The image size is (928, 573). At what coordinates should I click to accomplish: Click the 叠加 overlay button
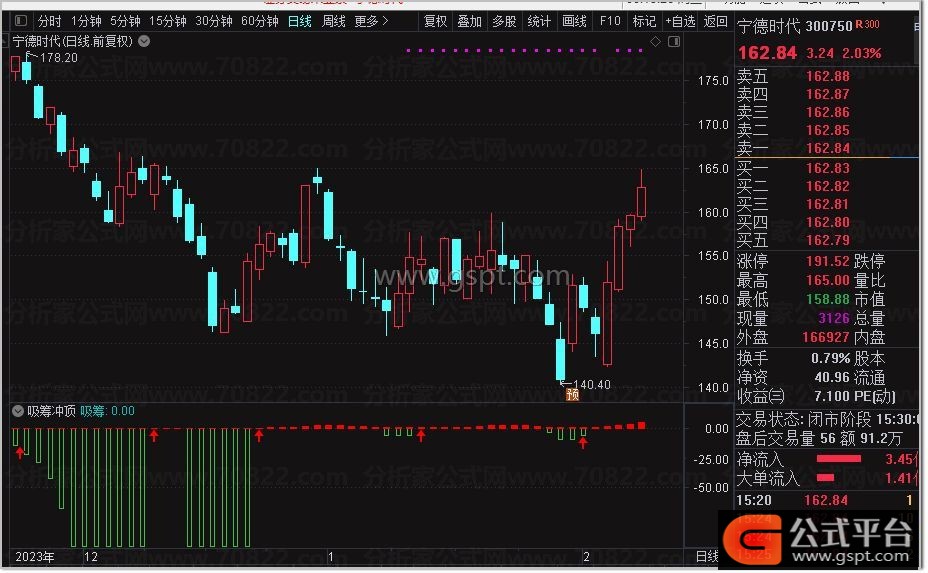pos(470,21)
